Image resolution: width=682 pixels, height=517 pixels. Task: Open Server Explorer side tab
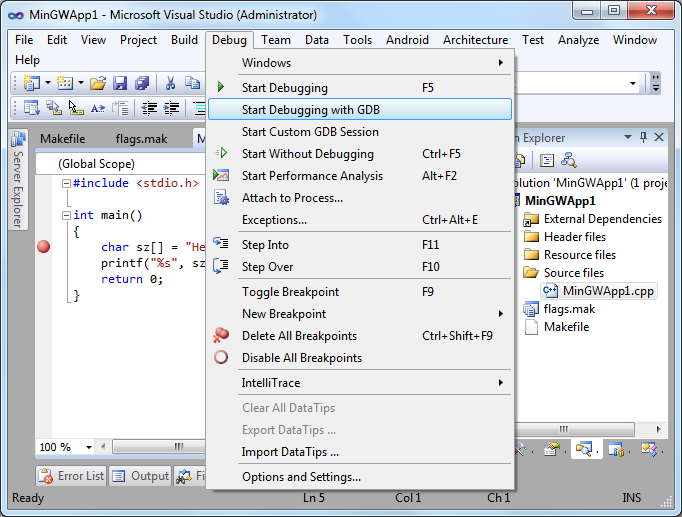(18, 179)
